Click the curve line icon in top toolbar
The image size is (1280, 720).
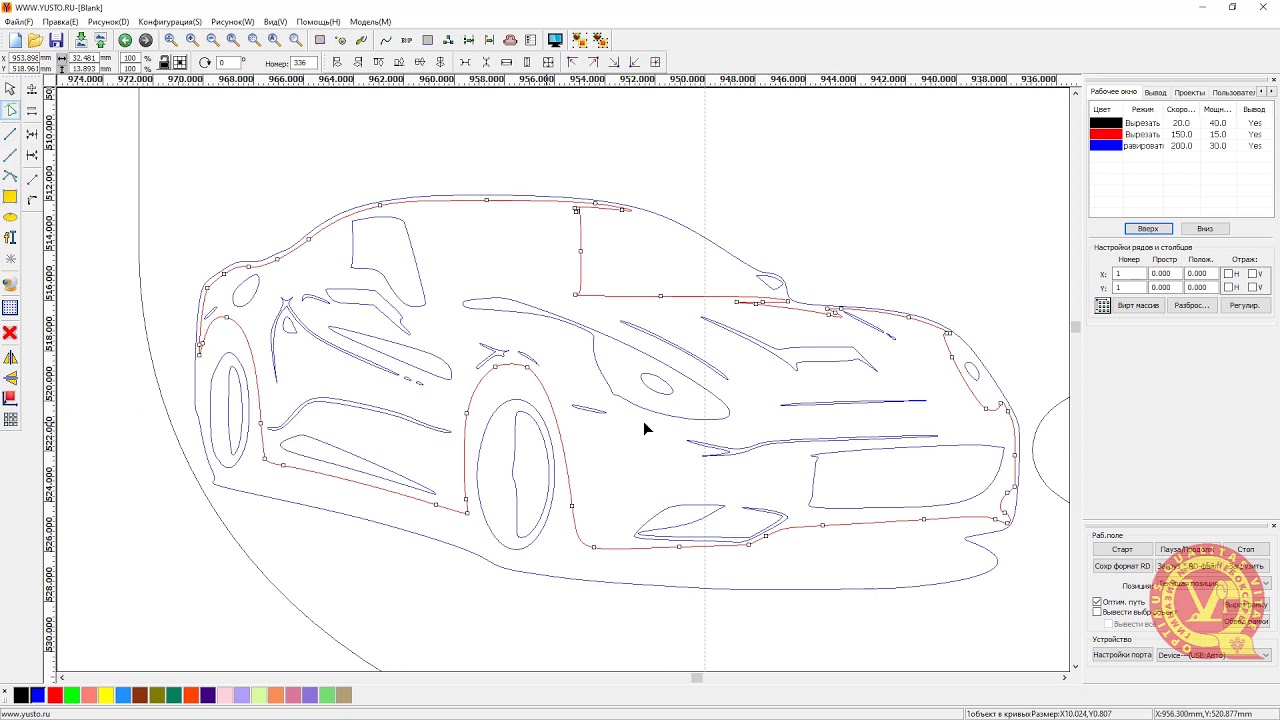[385, 40]
